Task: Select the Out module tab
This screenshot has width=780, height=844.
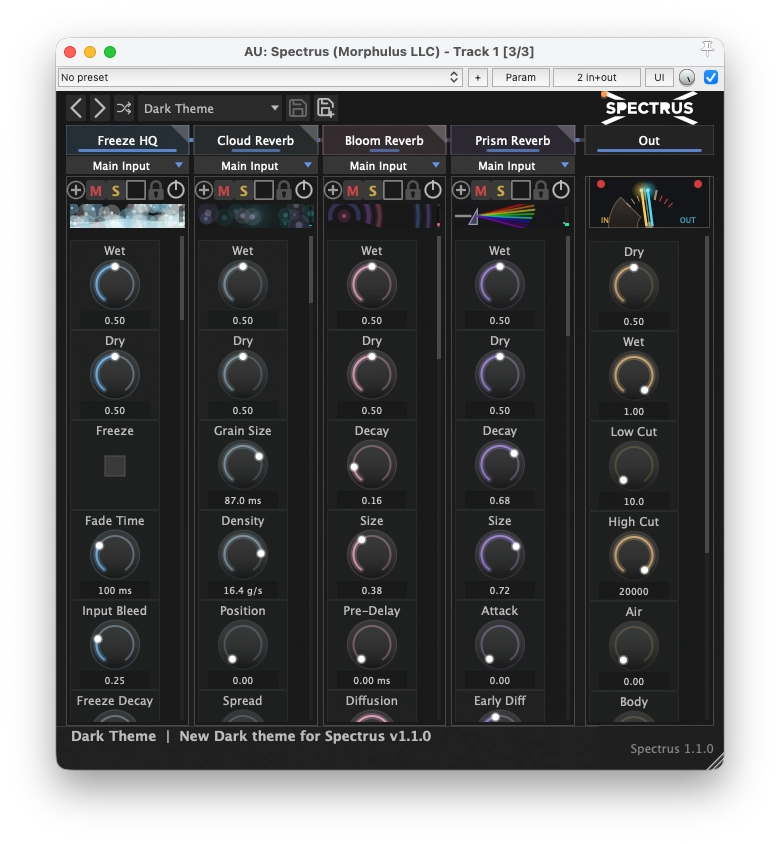Action: [649, 140]
